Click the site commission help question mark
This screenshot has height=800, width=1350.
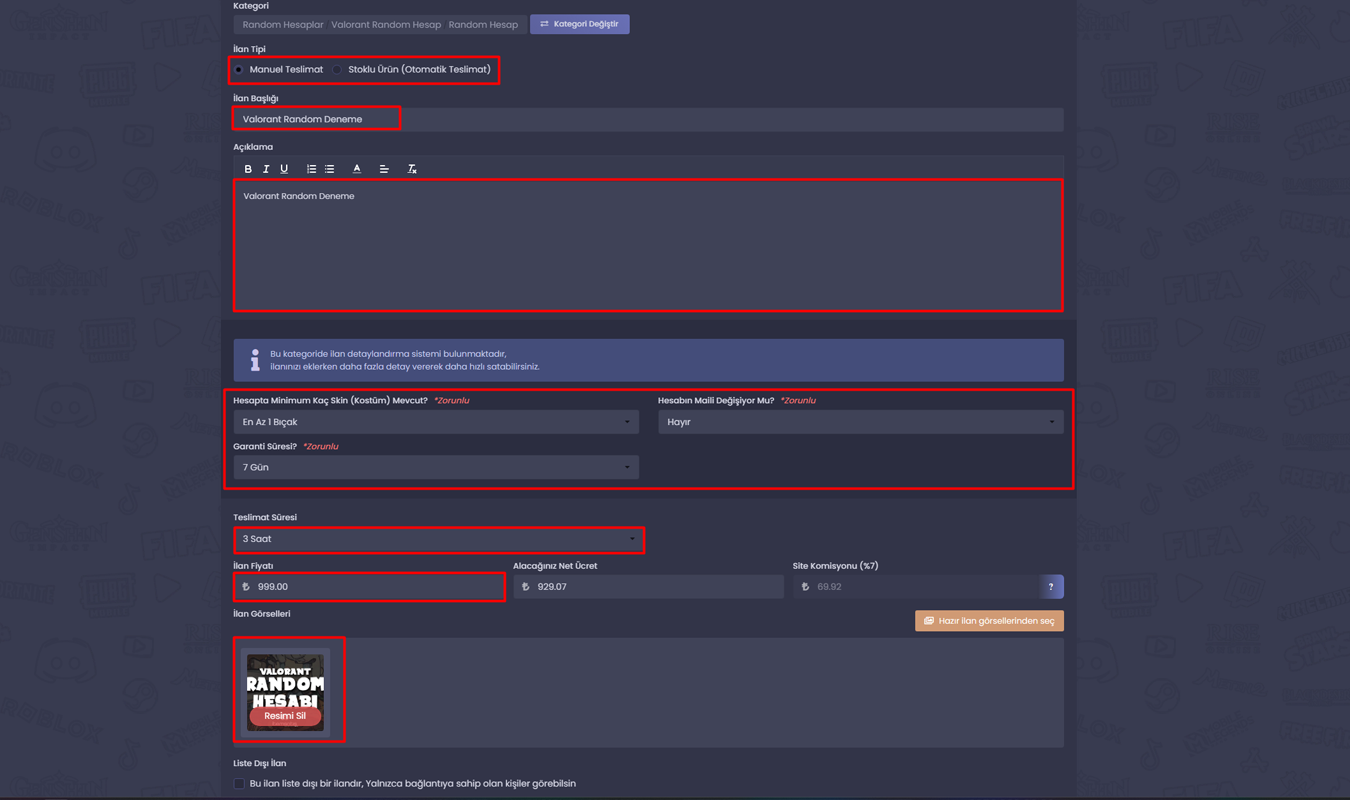1051,587
